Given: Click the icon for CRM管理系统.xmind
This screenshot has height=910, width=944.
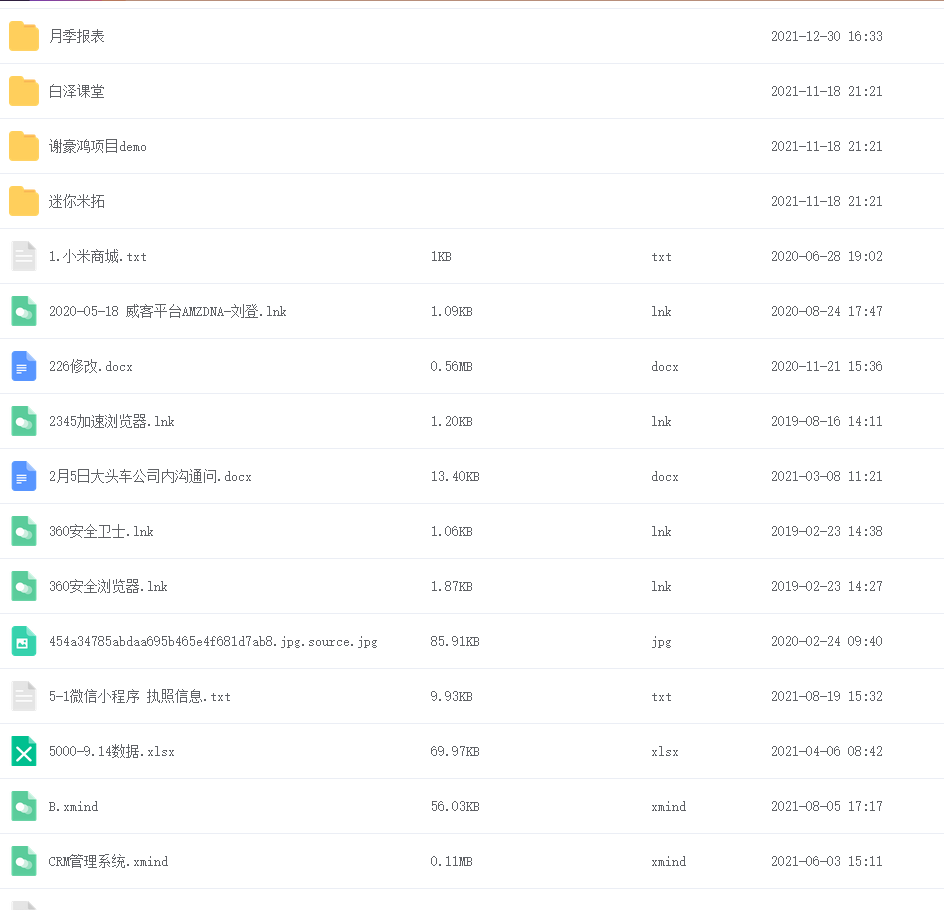Looking at the screenshot, I should [x=24, y=861].
